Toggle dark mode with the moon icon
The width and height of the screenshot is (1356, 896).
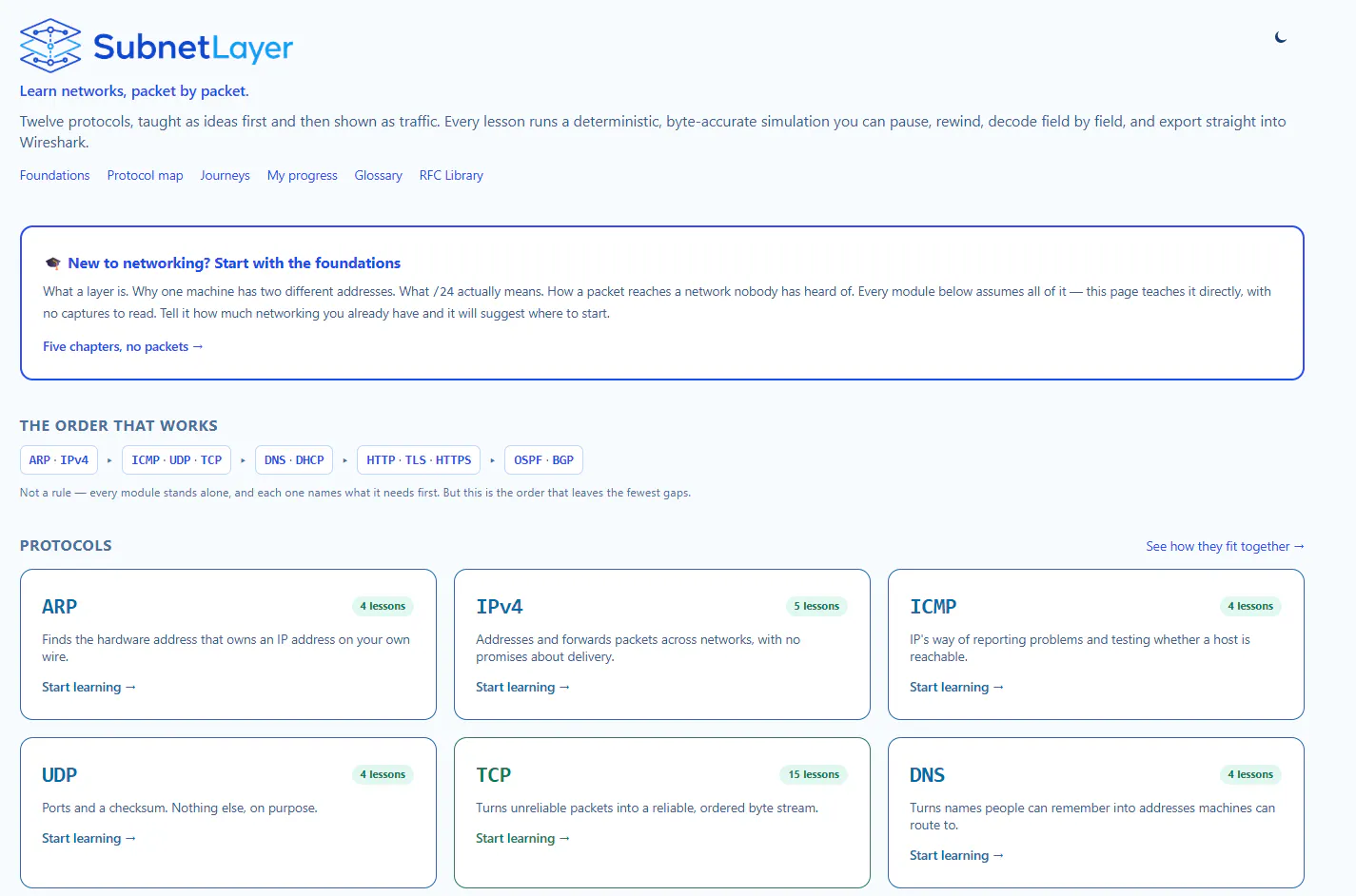click(x=1281, y=37)
